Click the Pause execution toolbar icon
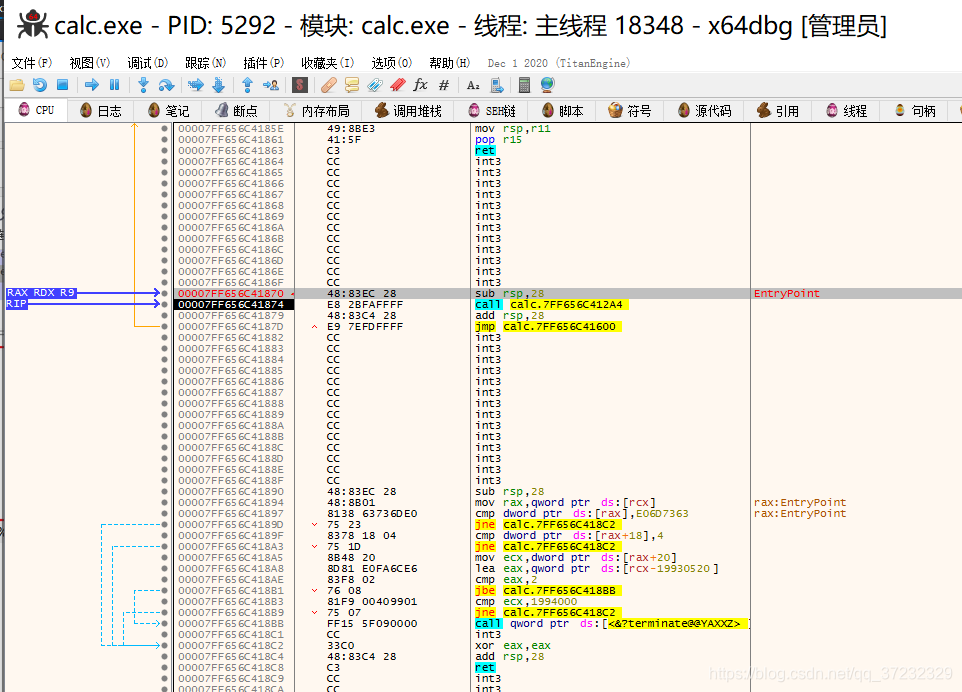Screen dimensions: 962x692 (x=114, y=85)
